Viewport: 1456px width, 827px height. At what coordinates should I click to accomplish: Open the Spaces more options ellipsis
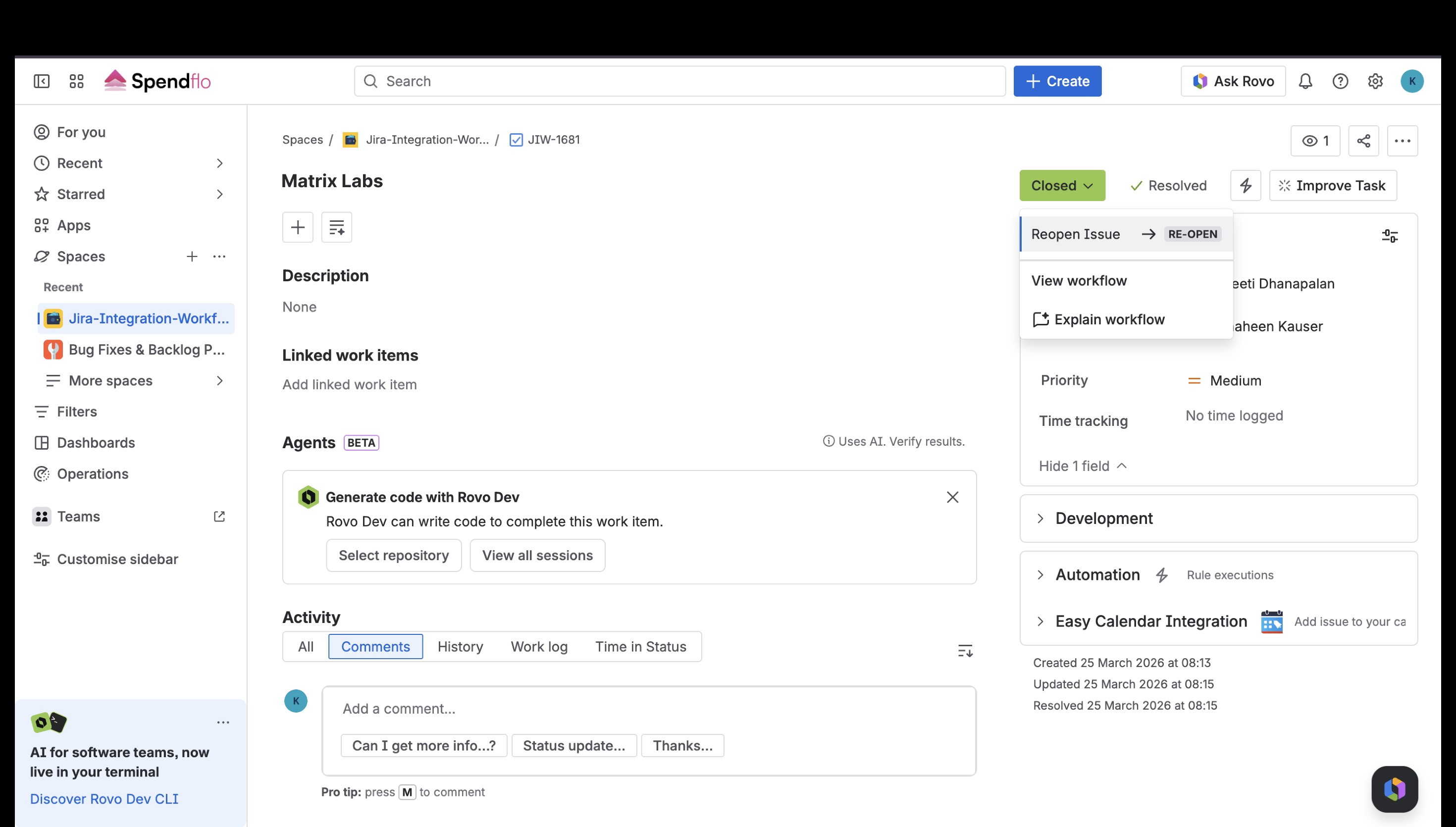219,256
